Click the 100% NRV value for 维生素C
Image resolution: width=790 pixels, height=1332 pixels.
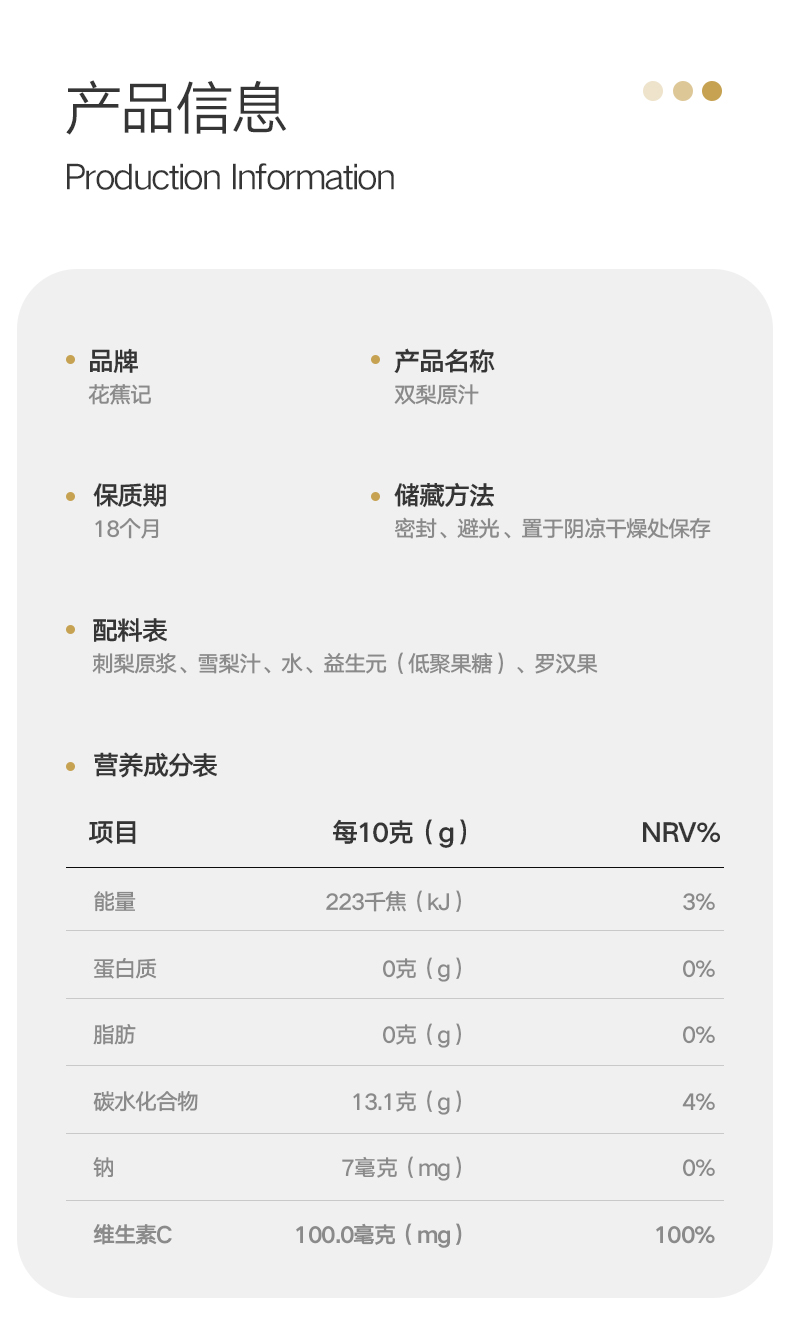pyautogui.click(x=685, y=1235)
